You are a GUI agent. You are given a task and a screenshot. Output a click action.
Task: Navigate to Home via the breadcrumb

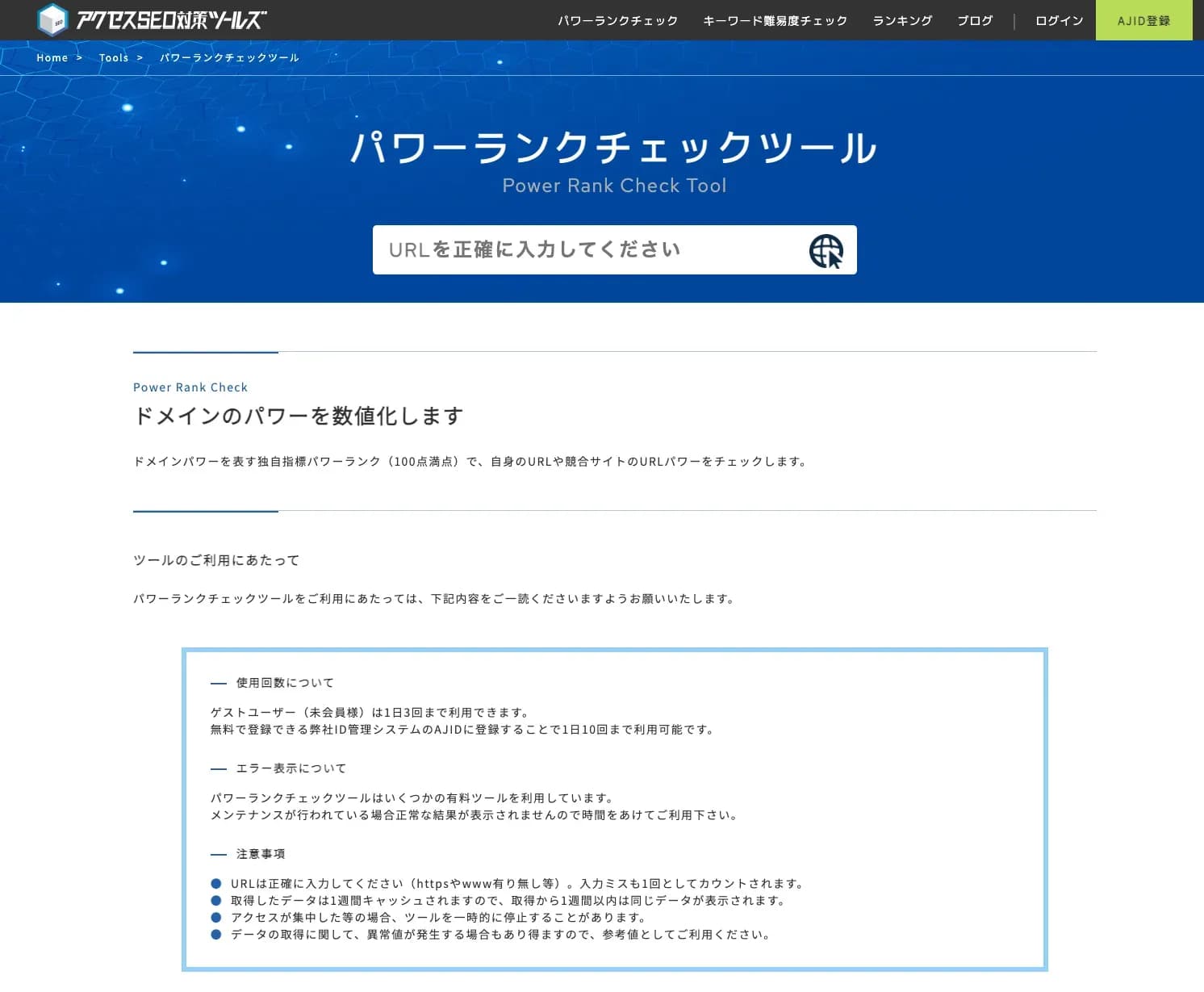point(52,57)
